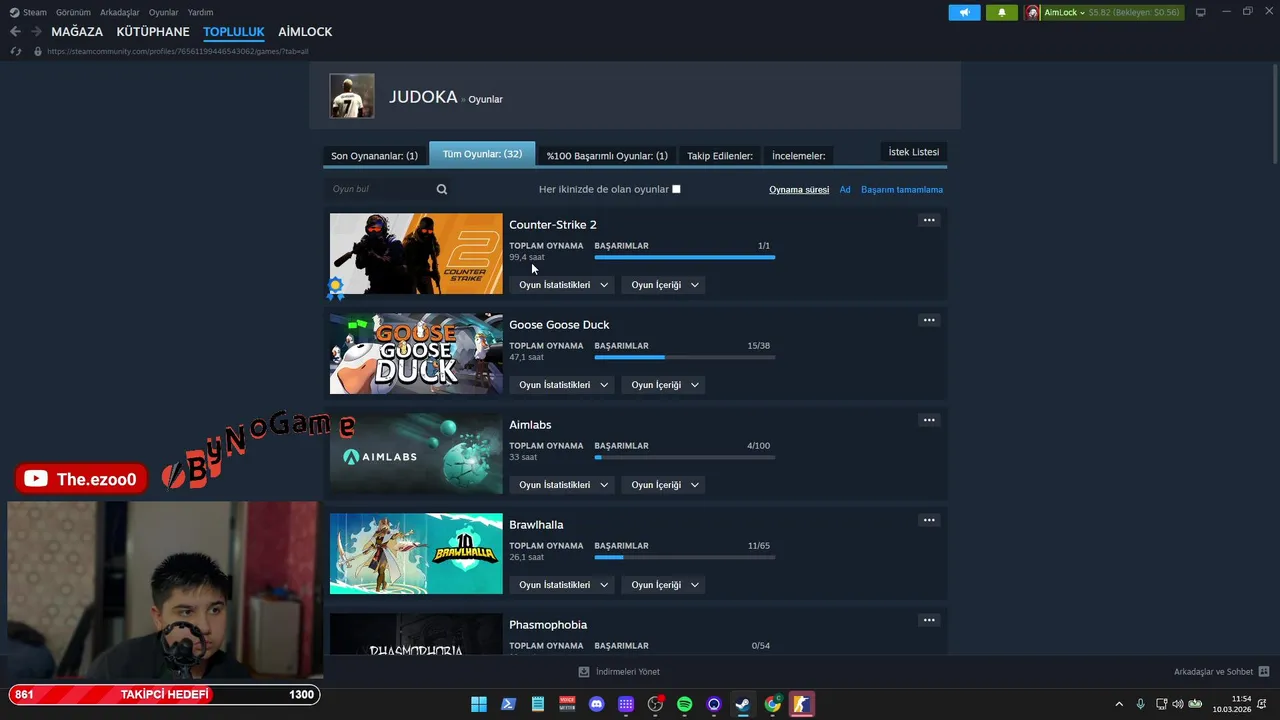Open the Counter-Strike 2 game thumbnail
Viewport: 1280px width, 720px height.
point(416,254)
